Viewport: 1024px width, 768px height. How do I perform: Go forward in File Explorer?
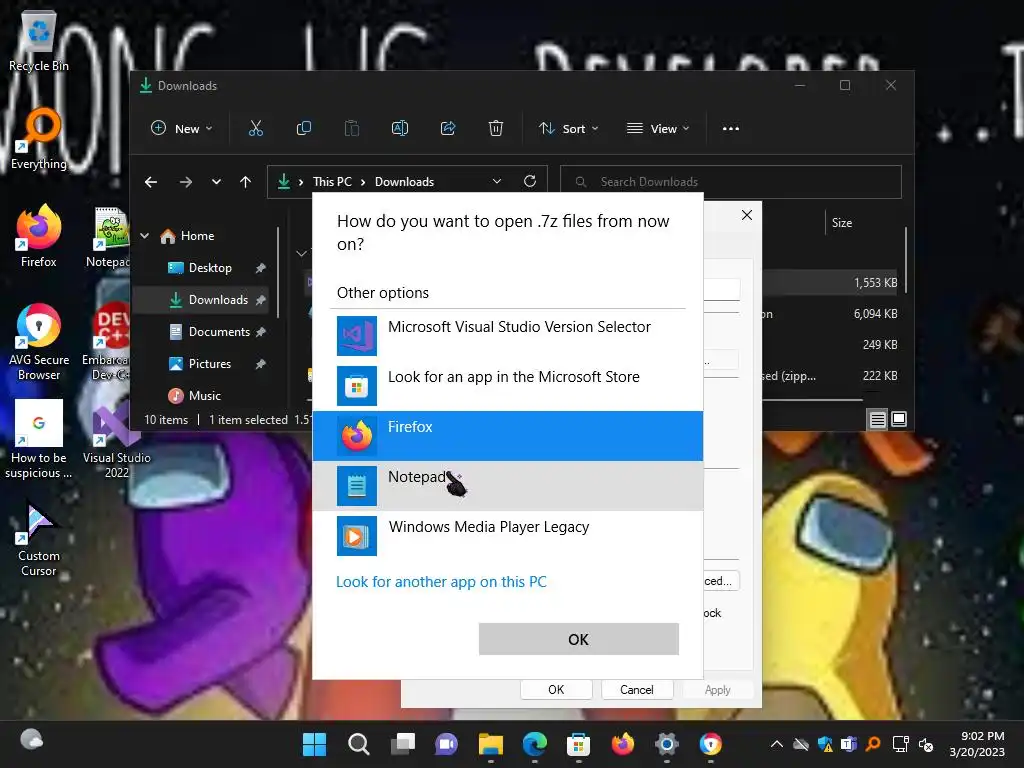click(x=186, y=182)
